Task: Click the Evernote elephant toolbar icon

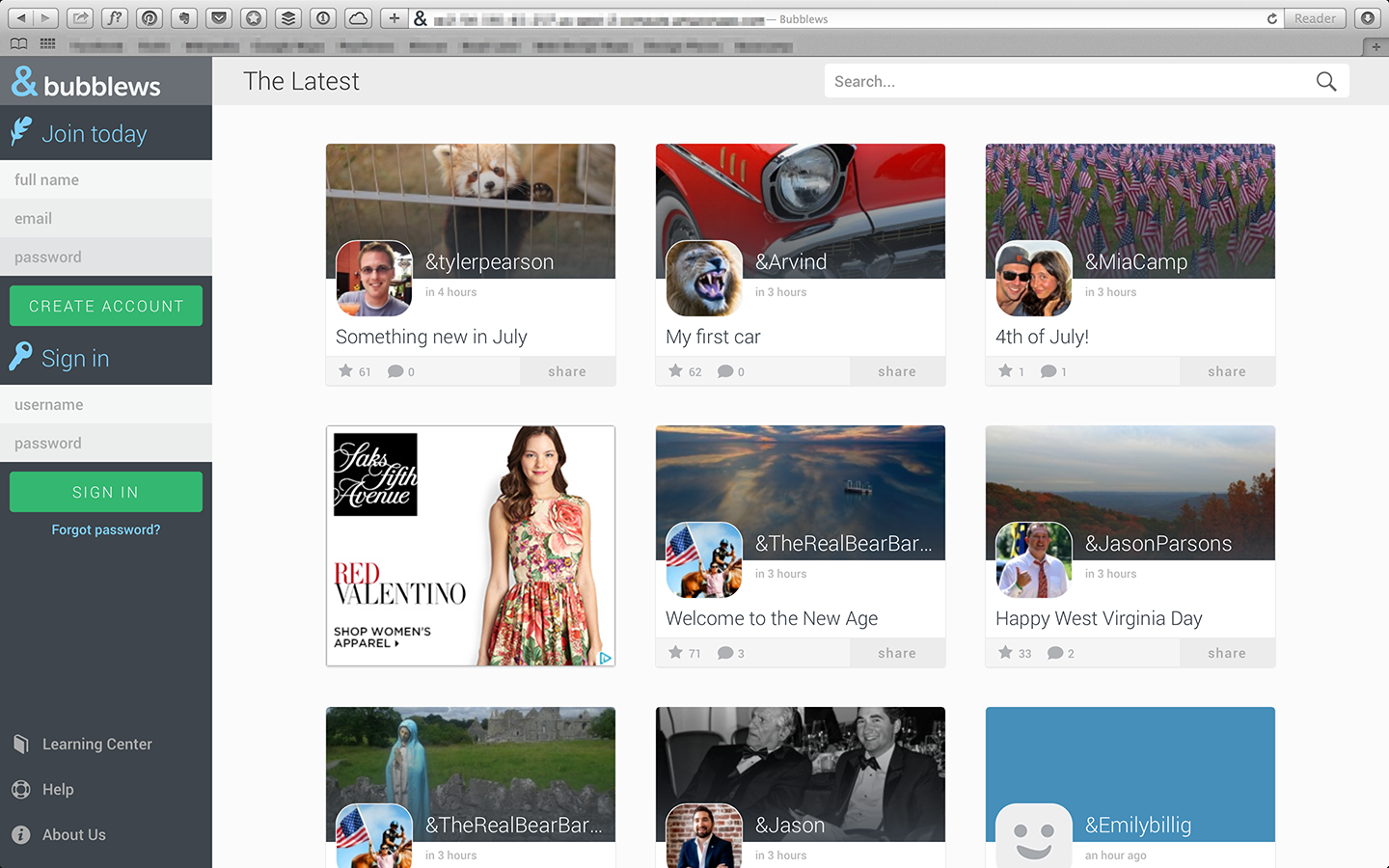Action: (184, 18)
